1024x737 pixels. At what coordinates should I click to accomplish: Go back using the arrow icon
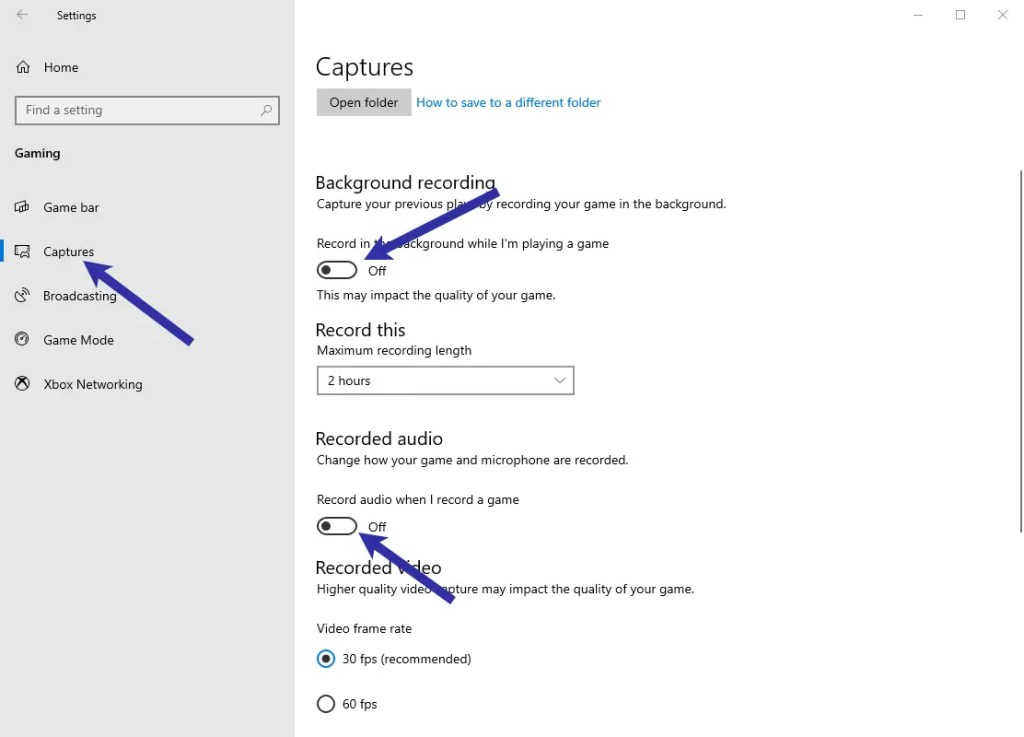tap(22, 14)
